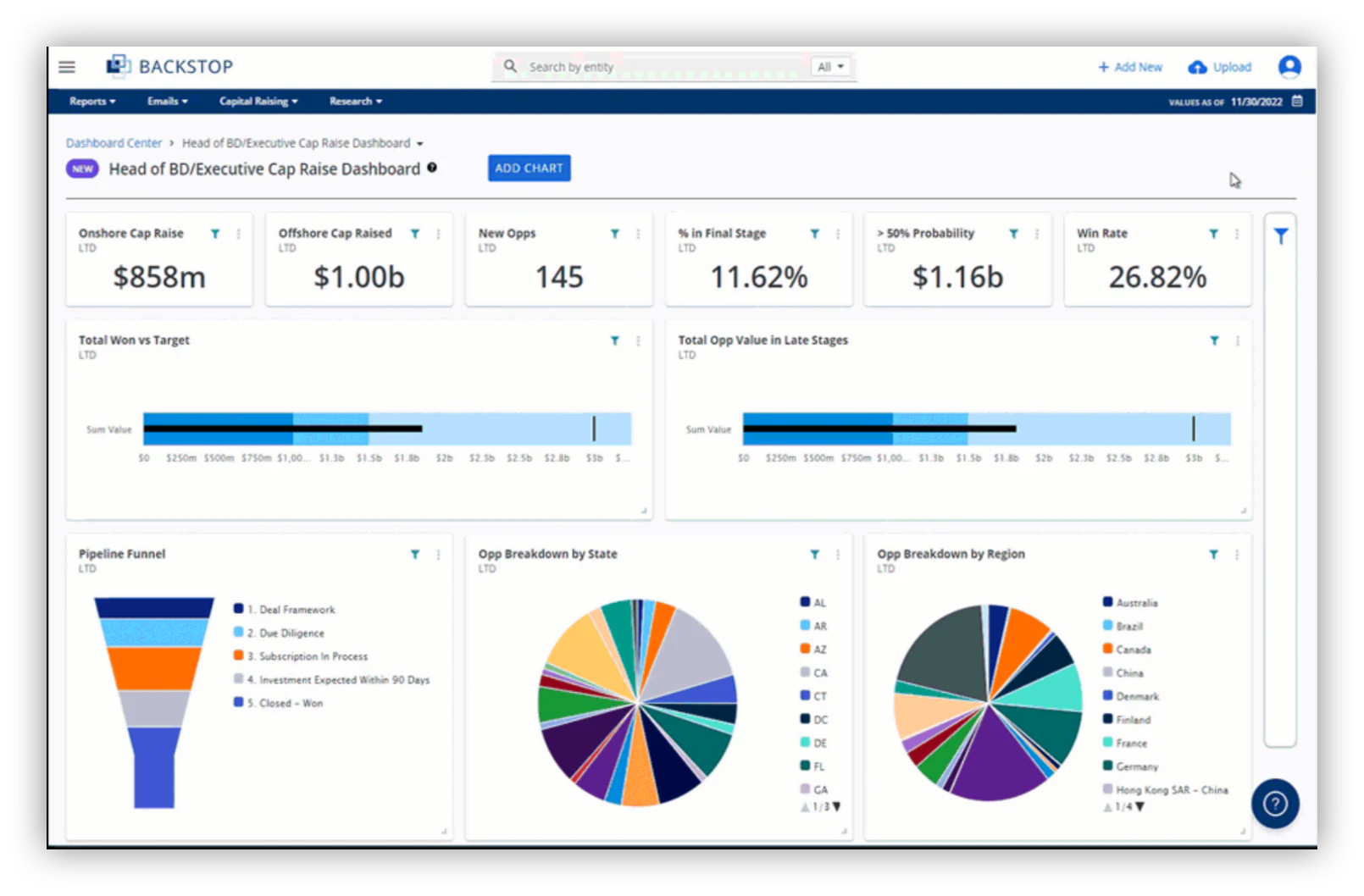The height and width of the screenshot is (896, 1364).
Task: Open the Research menu
Action: point(356,102)
